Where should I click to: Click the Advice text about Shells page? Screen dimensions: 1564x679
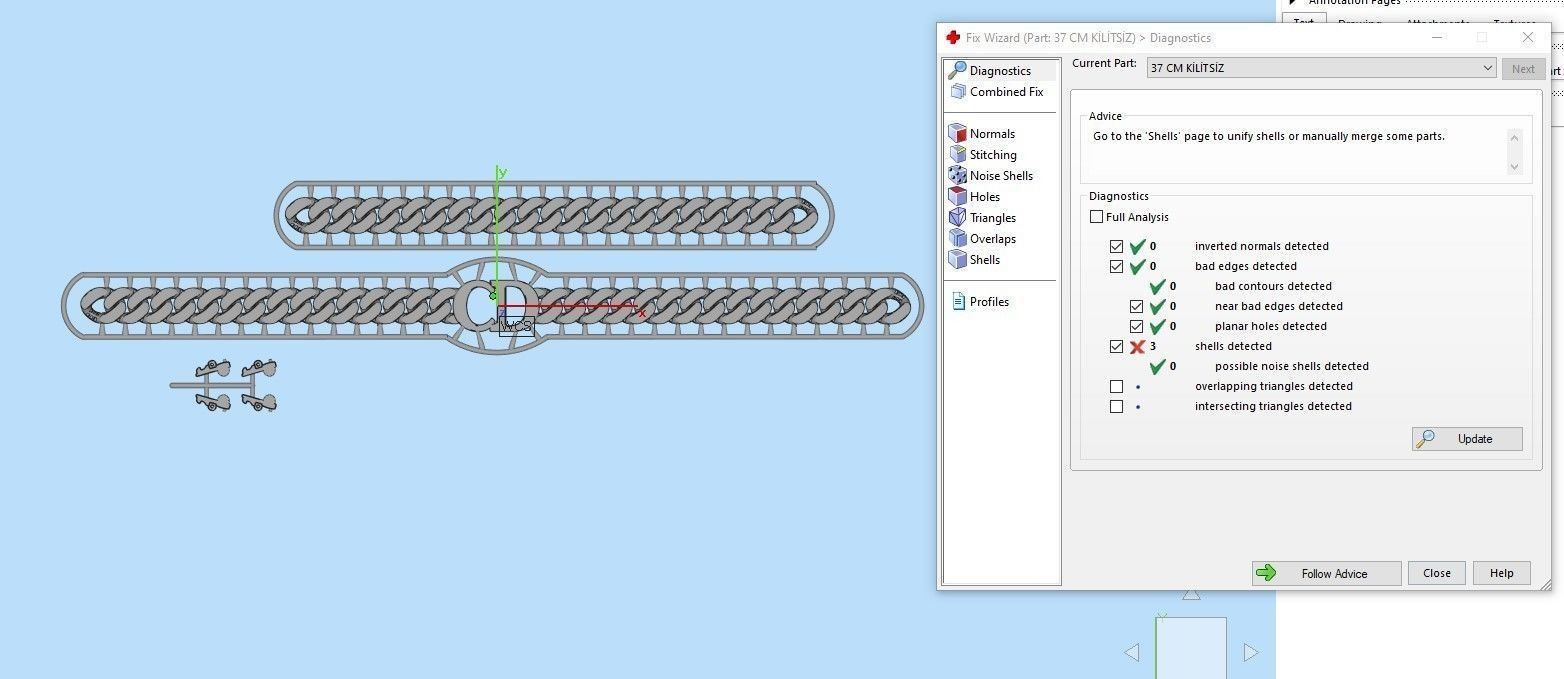pos(1269,136)
